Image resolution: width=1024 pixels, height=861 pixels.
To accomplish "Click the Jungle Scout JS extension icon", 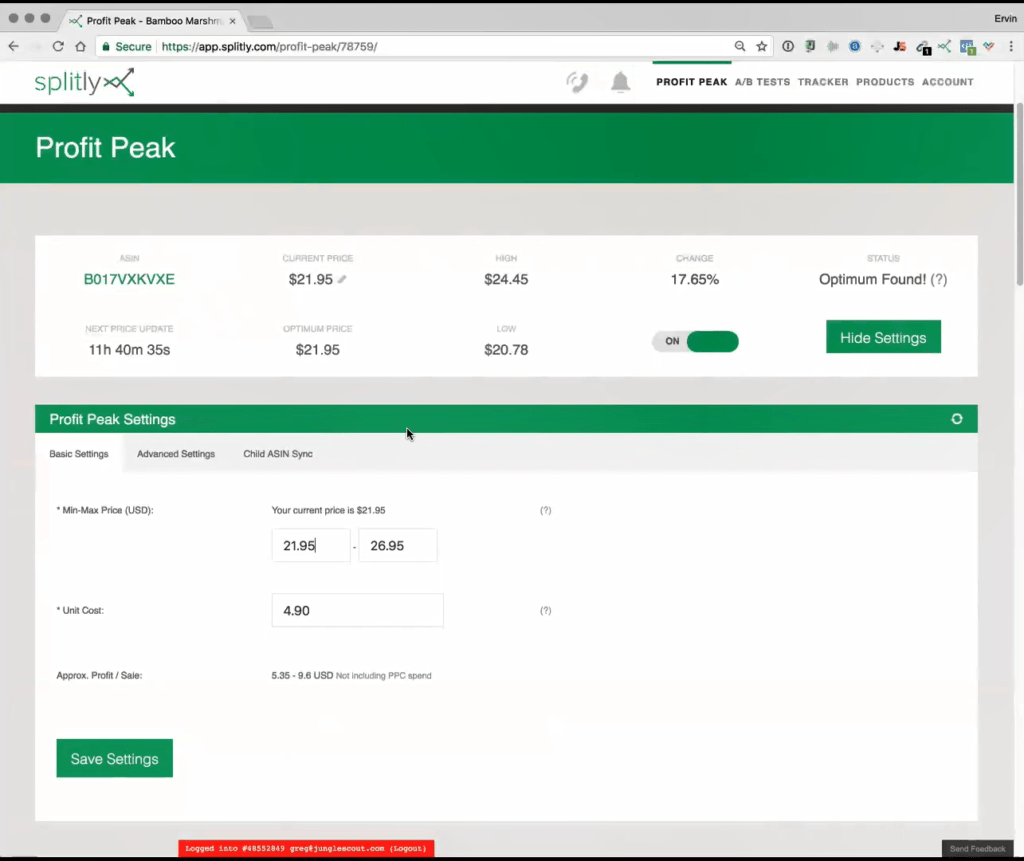I will click(x=899, y=46).
